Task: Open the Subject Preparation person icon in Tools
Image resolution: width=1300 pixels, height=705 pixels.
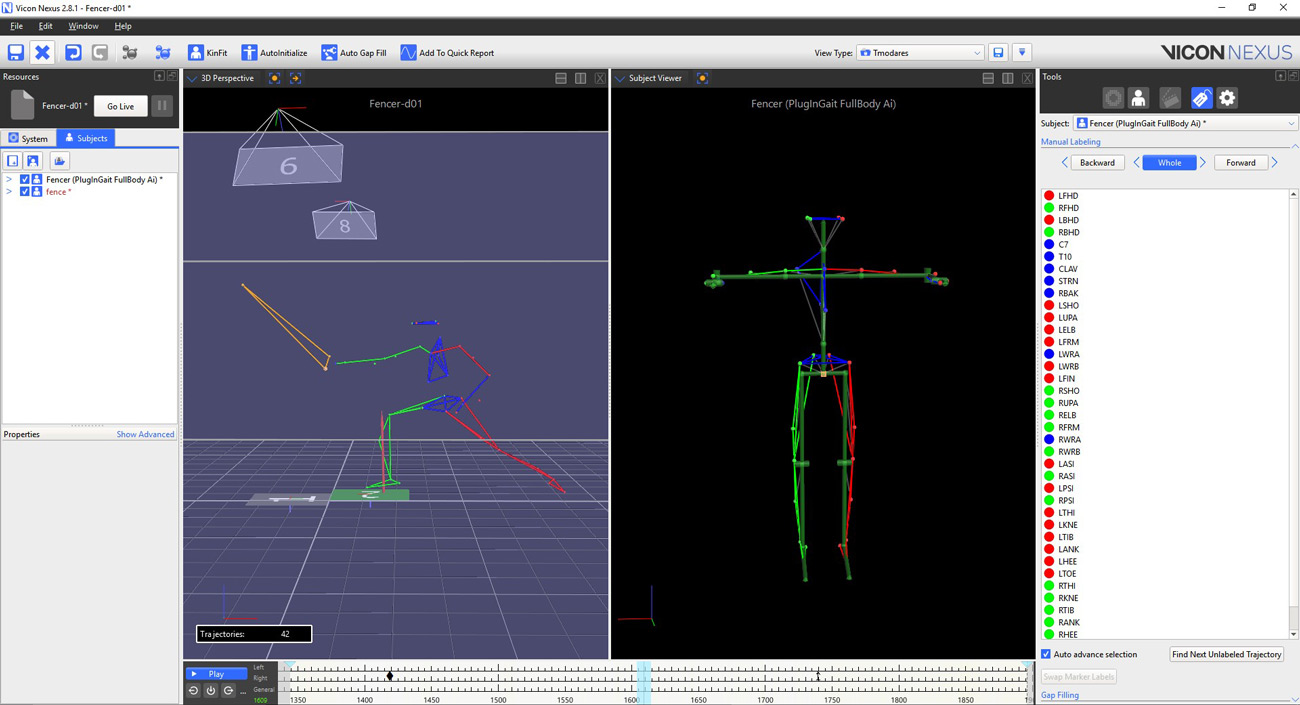Action: pos(1138,98)
